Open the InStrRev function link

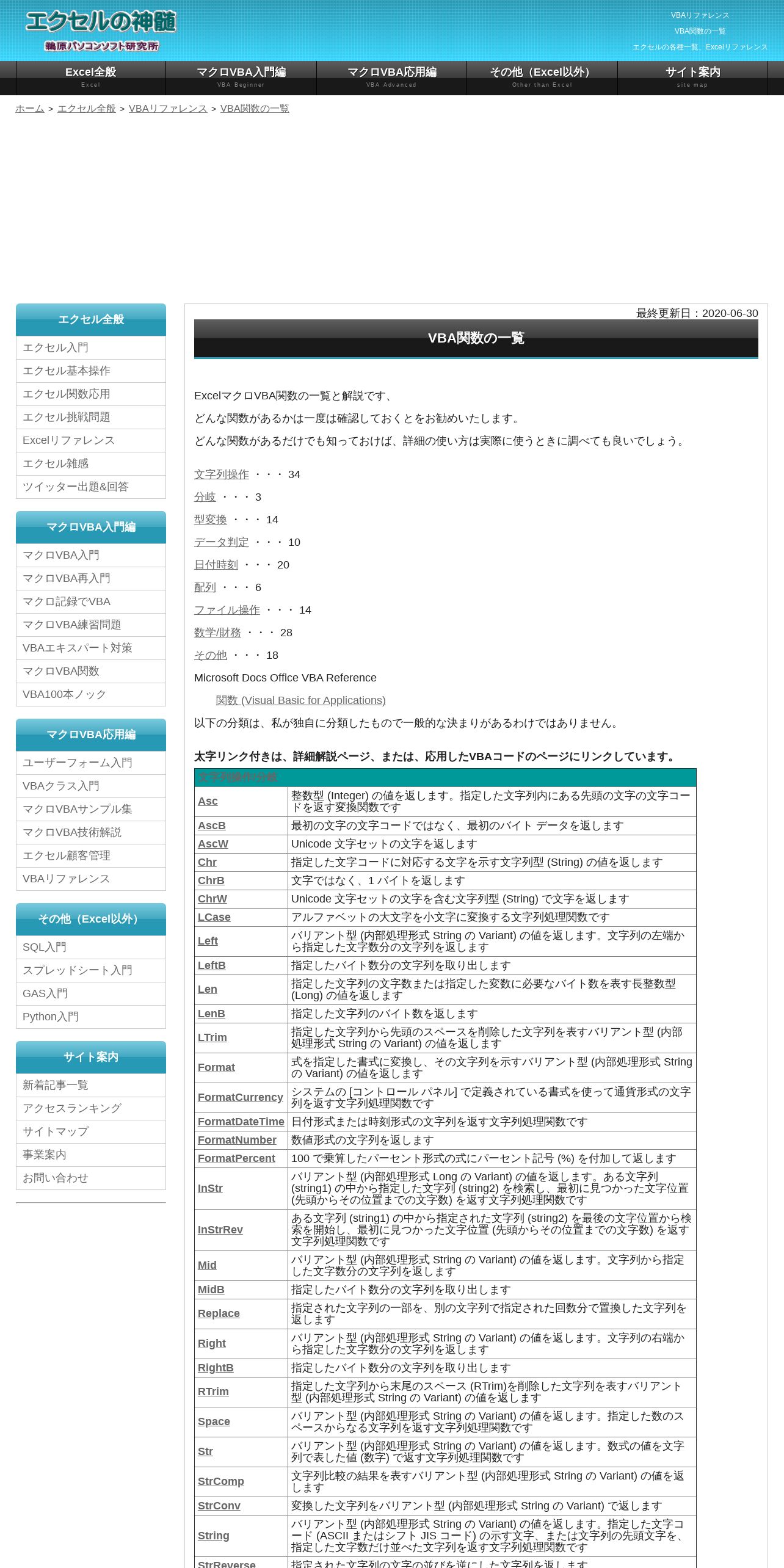coord(220,1230)
